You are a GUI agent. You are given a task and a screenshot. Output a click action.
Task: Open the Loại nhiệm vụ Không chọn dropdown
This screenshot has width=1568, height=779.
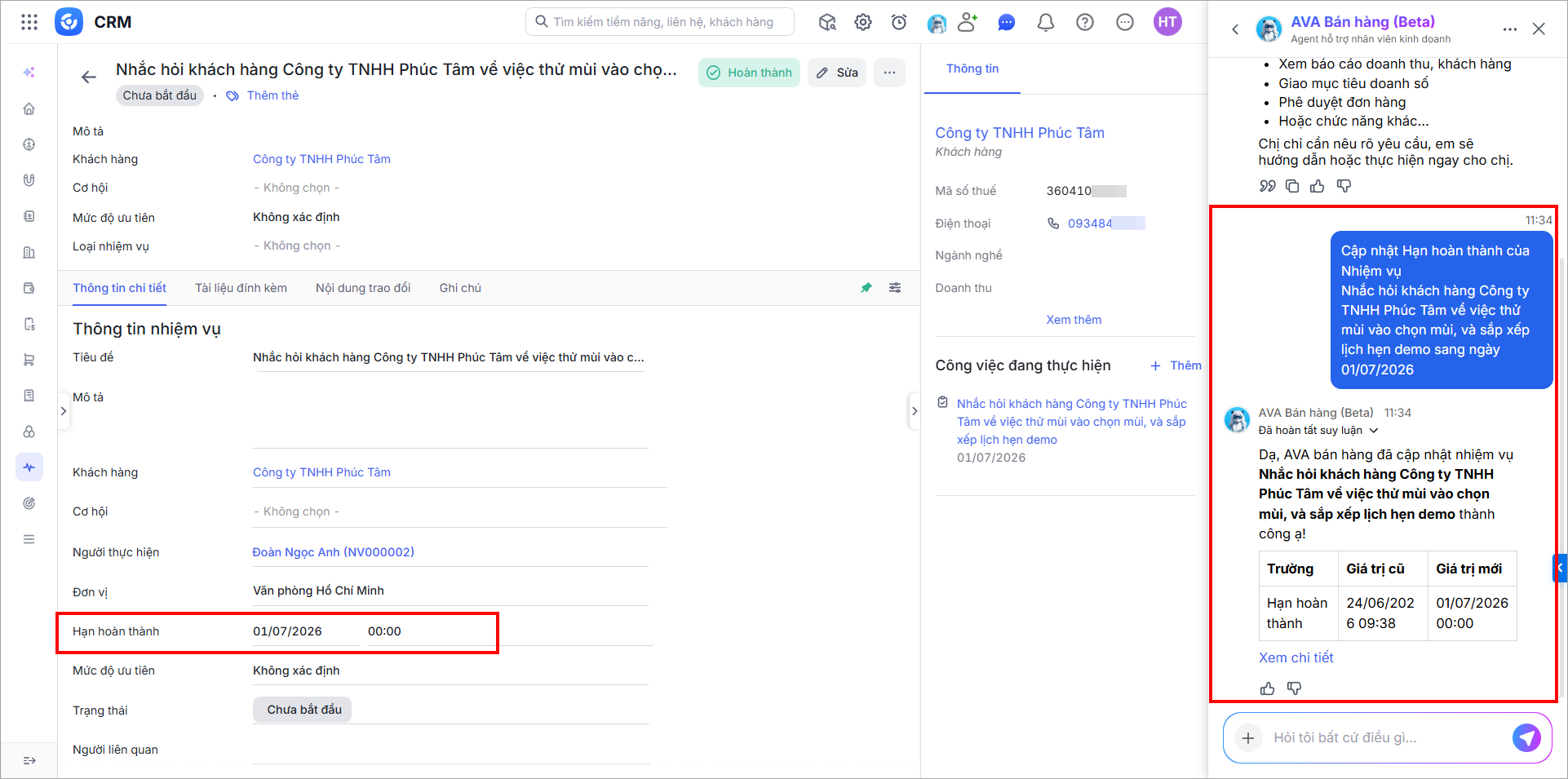pos(297,246)
